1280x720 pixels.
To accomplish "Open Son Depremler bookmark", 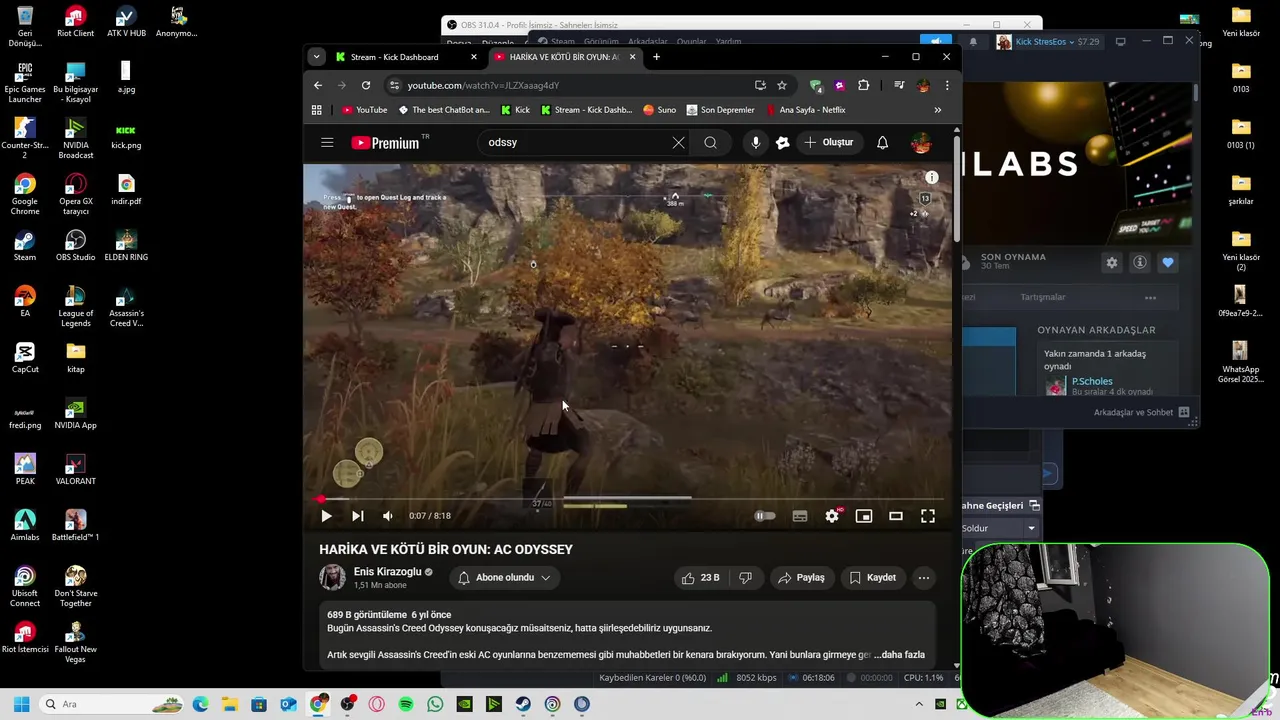I will pyautogui.click(x=721, y=110).
